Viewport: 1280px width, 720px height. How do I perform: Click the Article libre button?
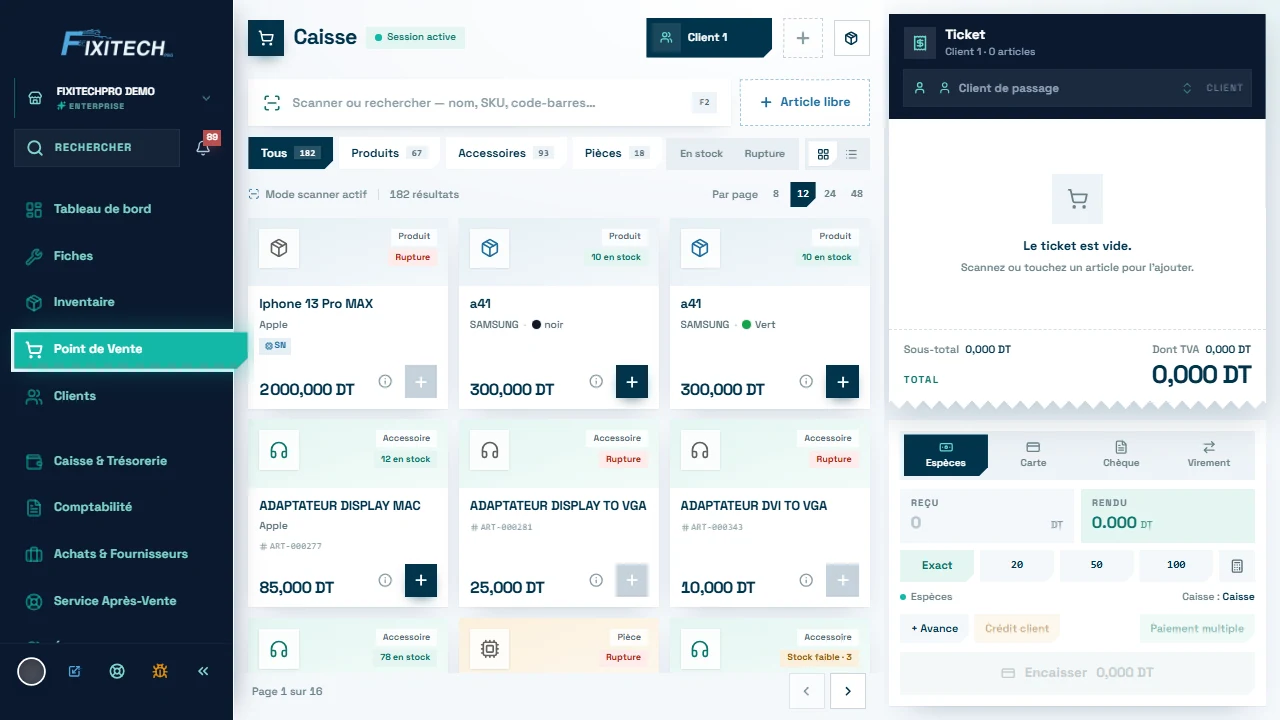tap(805, 102)
